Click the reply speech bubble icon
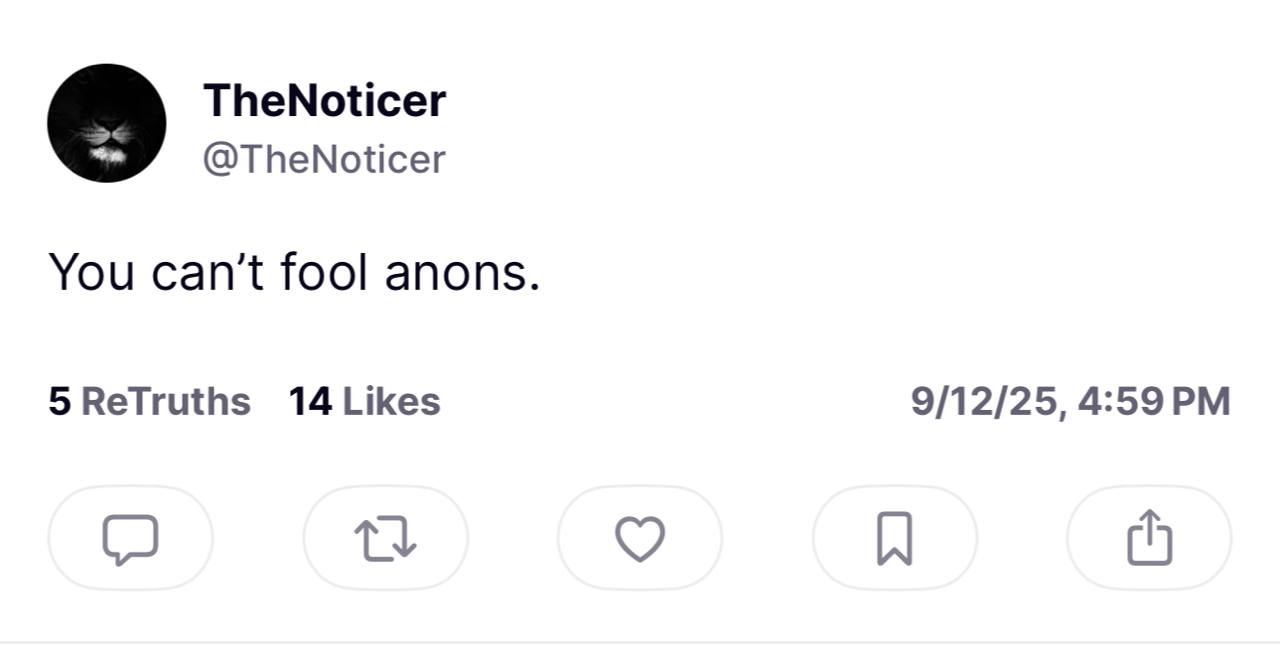Image resolution: width=1280 pixels, height=646 pixels. point(130,538)
